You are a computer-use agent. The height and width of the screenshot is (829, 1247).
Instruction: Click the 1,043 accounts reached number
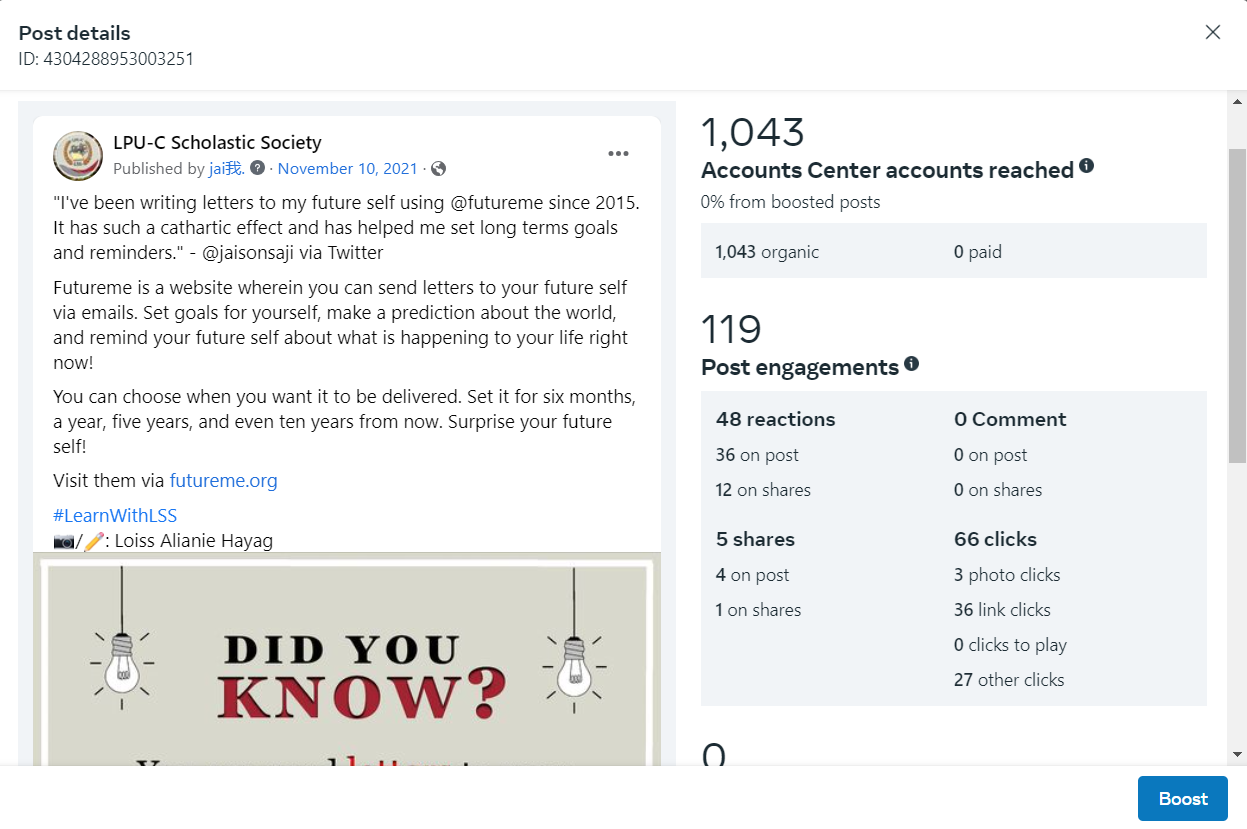pos(753,133)
